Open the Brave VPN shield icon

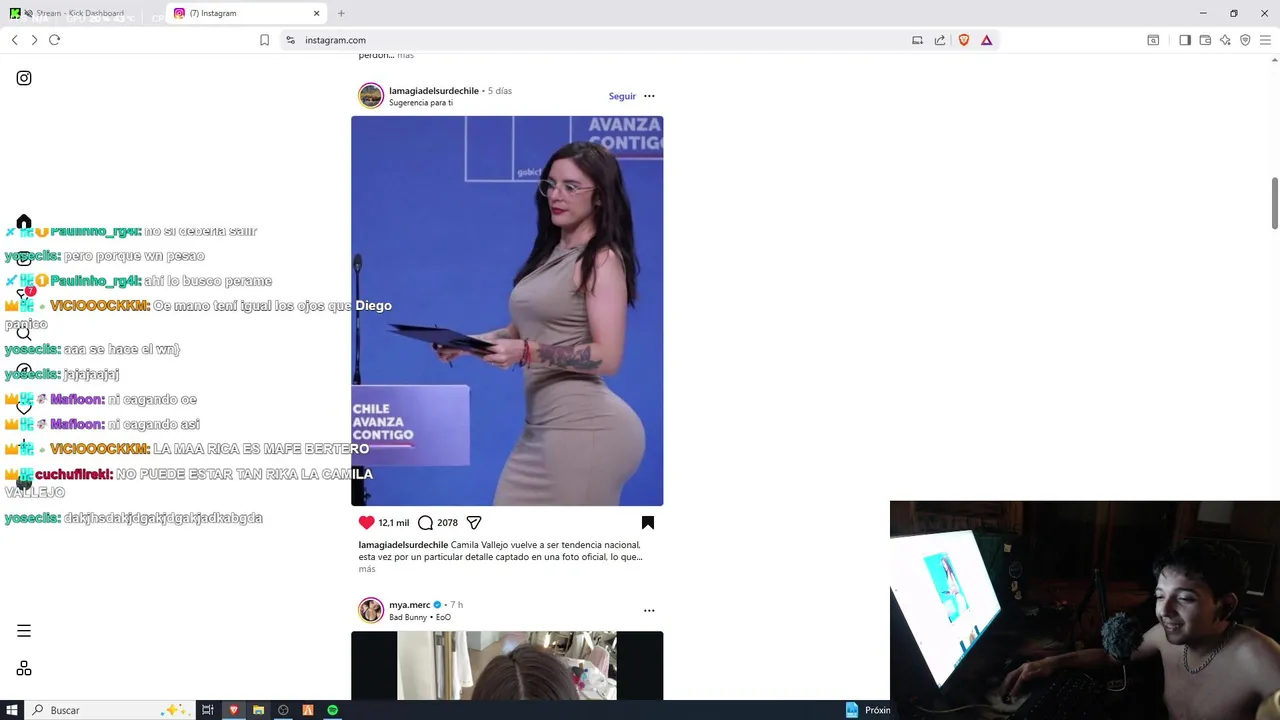pyautogui.click(x=1245, y=40)
